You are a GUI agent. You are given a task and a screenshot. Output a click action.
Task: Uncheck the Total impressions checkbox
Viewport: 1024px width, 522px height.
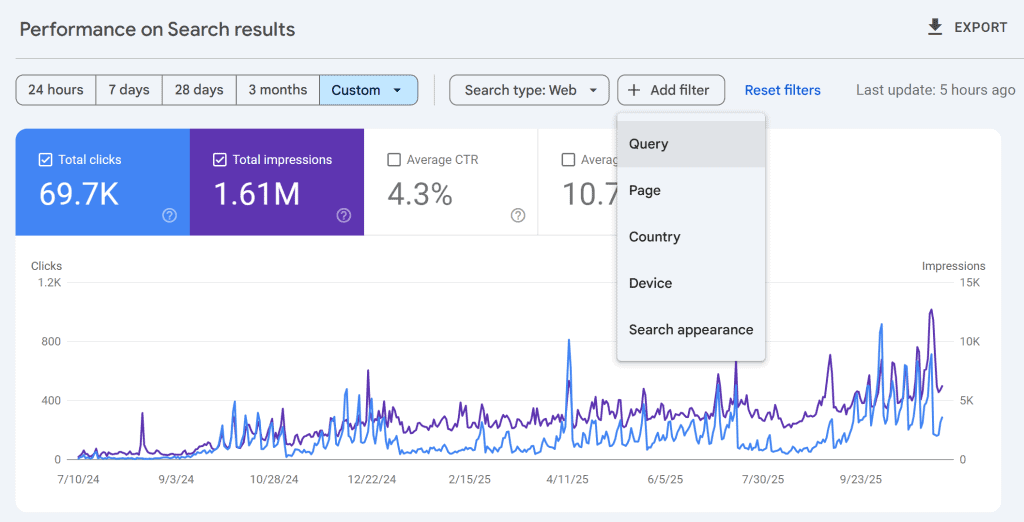pos(219,159)
